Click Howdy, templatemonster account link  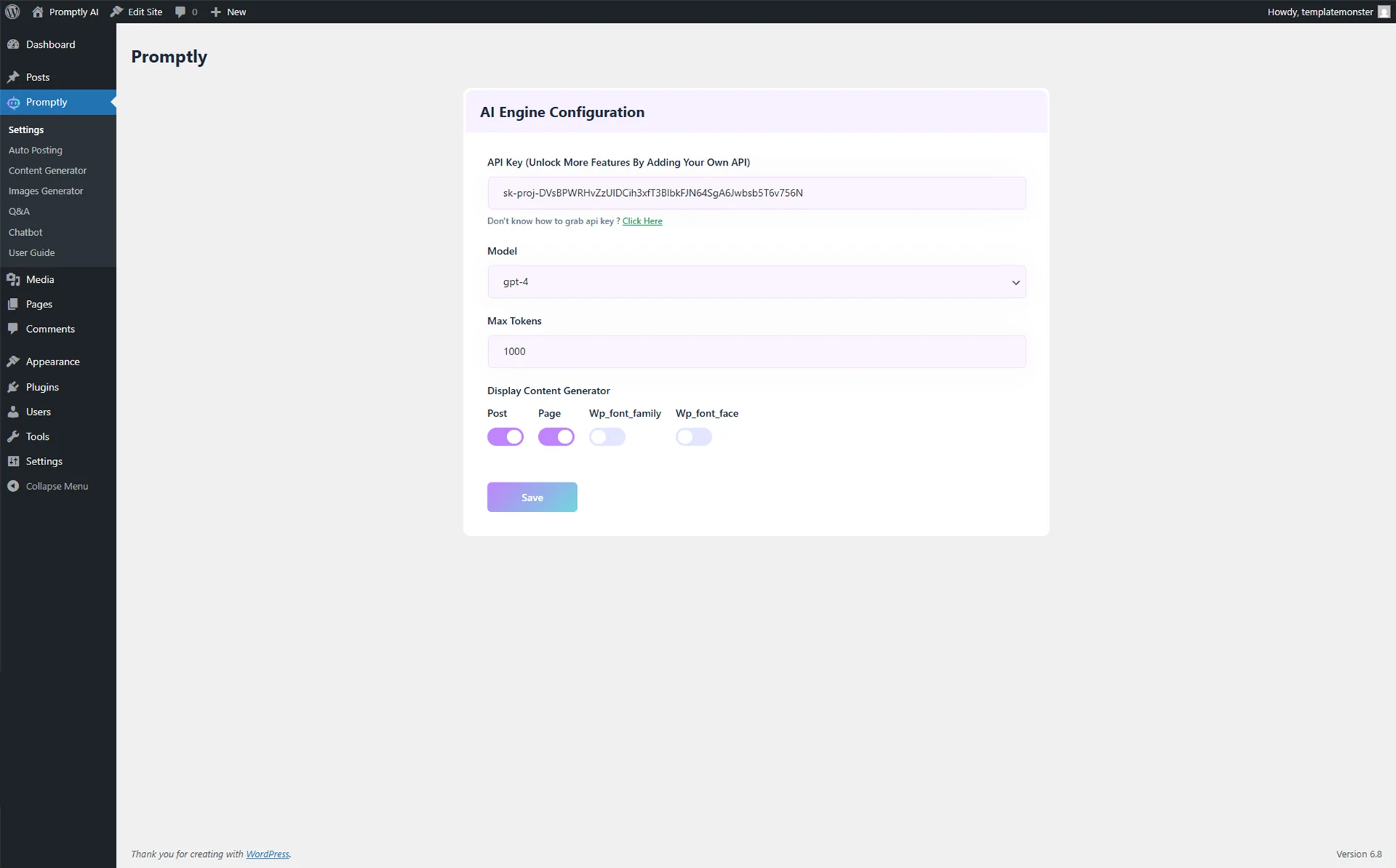(x=1320, y=12)
